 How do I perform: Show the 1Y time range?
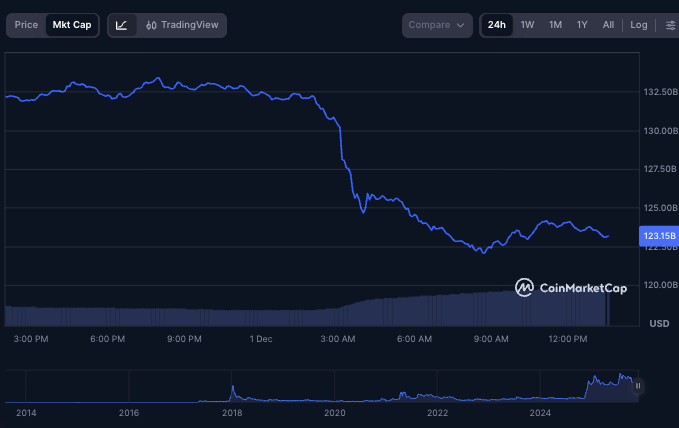tap(582, 25)
